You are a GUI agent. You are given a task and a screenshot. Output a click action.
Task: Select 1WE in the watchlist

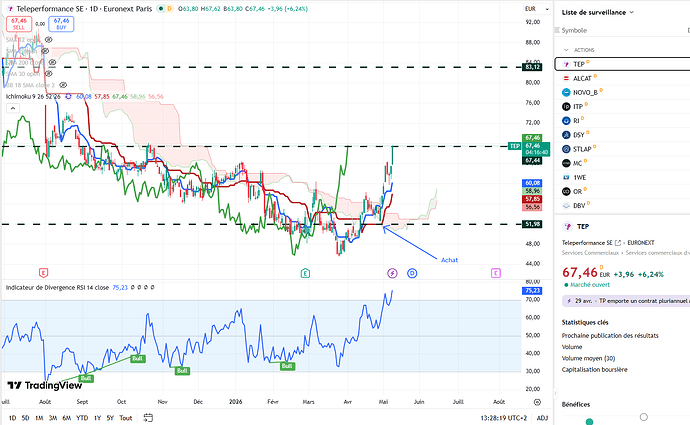[622, 177]
